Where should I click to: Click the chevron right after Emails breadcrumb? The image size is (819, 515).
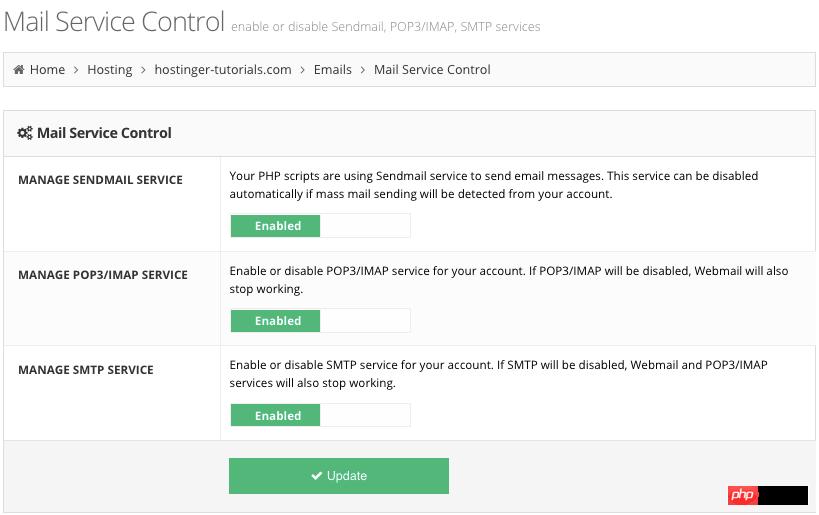coord(363,70)
